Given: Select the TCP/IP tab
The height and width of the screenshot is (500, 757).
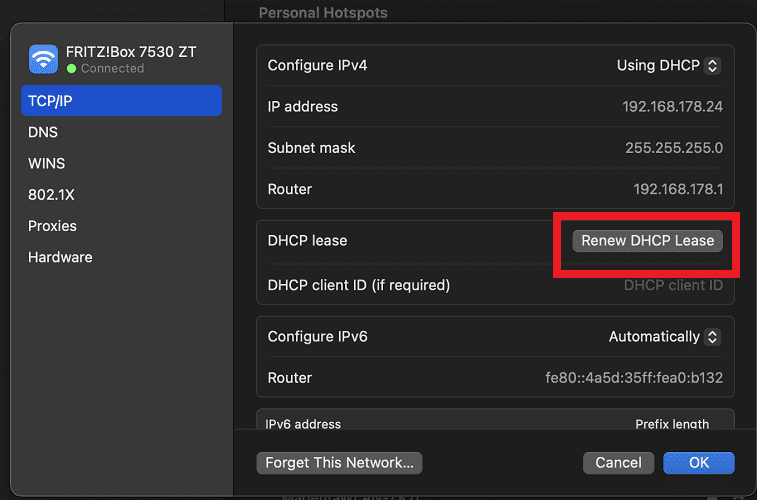Looking at the screenshot, I should tap(121, 100).
